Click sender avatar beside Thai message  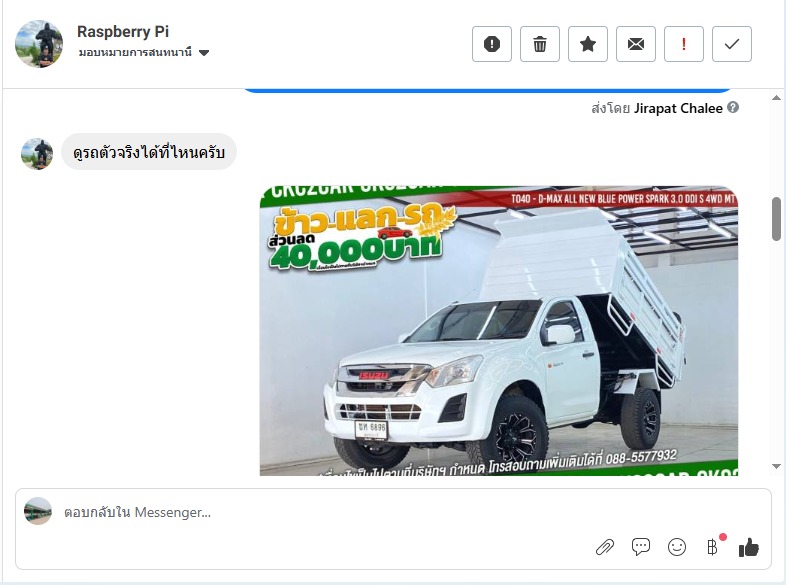coord(37,154)
